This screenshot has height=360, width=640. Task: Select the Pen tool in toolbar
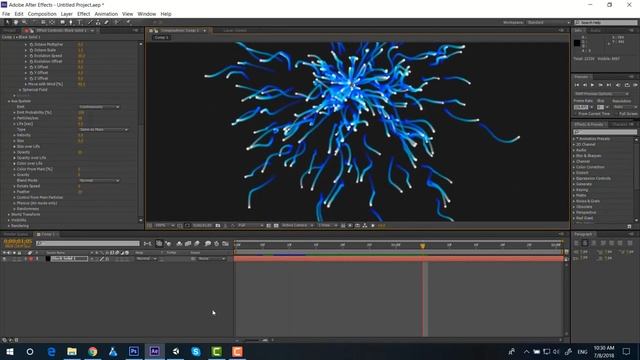click(x=71, y=22)
